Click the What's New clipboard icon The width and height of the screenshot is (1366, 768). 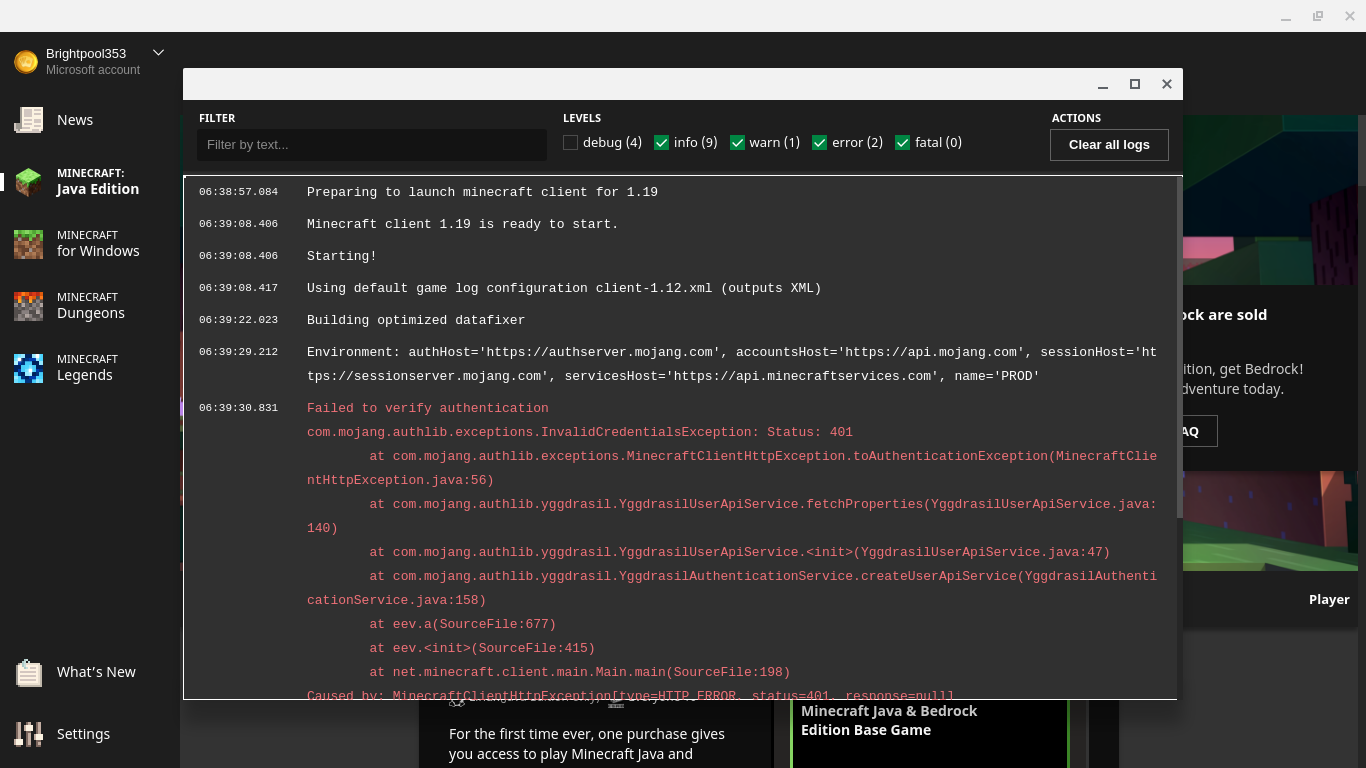tap(28, 673)
